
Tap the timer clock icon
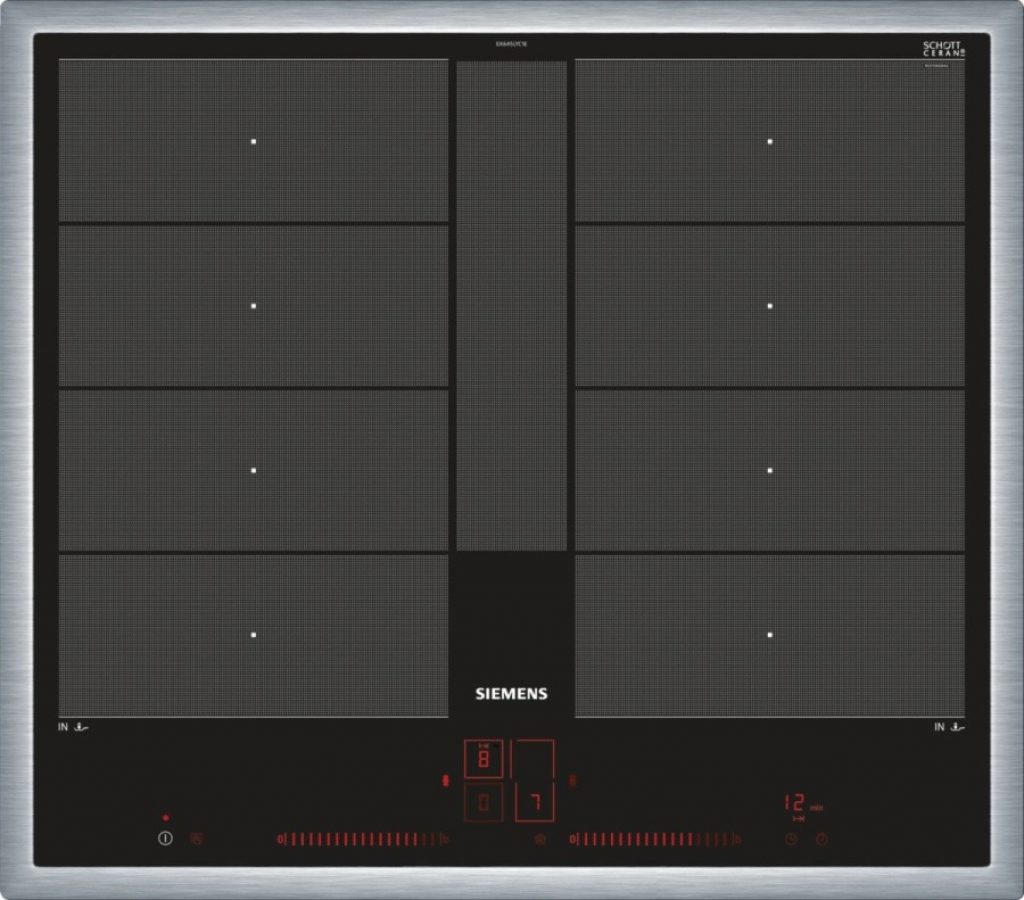pyautogui.click(x=791, y=840)
